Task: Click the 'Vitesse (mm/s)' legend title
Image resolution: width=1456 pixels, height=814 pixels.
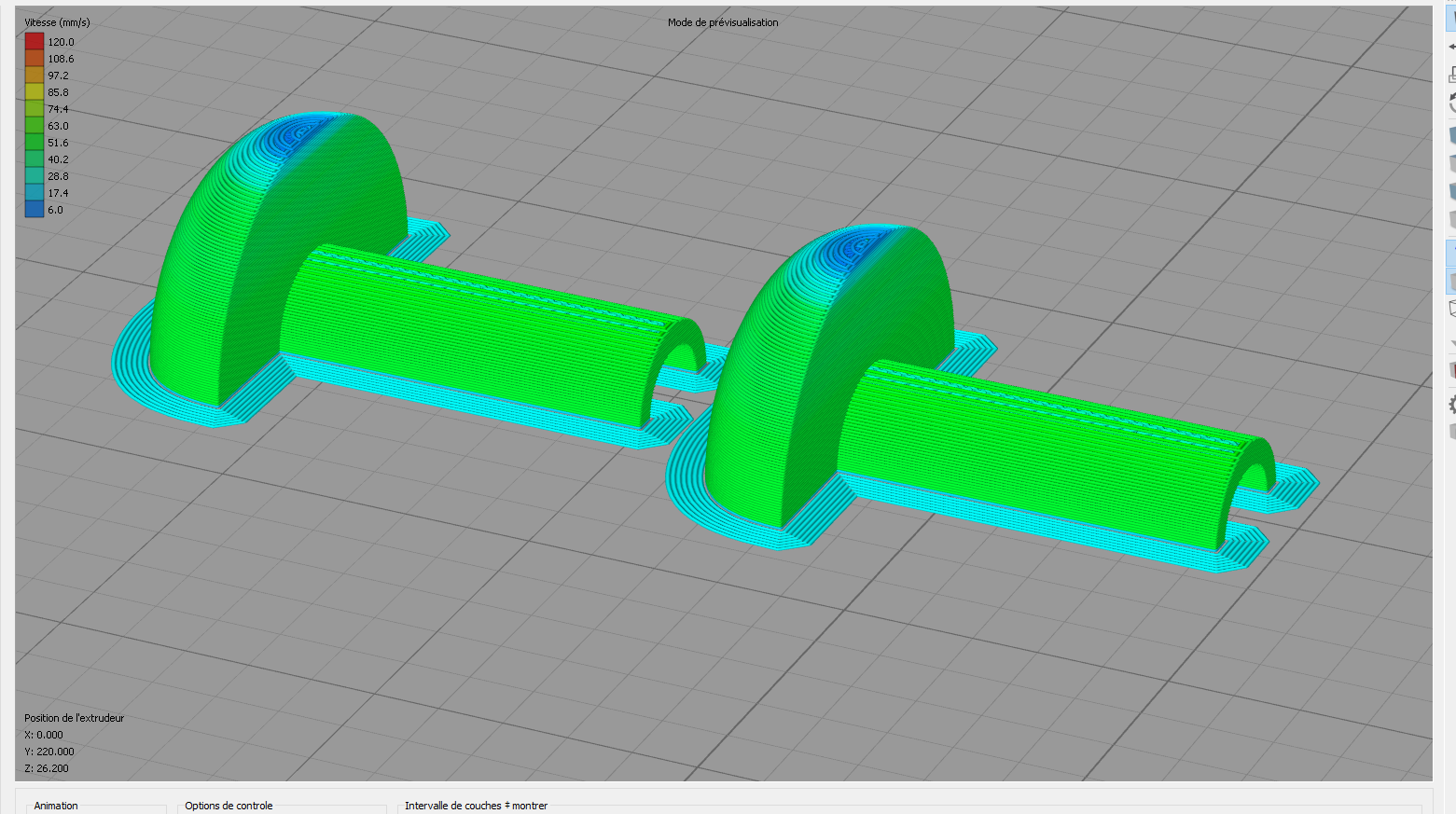Action: (57, 22)
